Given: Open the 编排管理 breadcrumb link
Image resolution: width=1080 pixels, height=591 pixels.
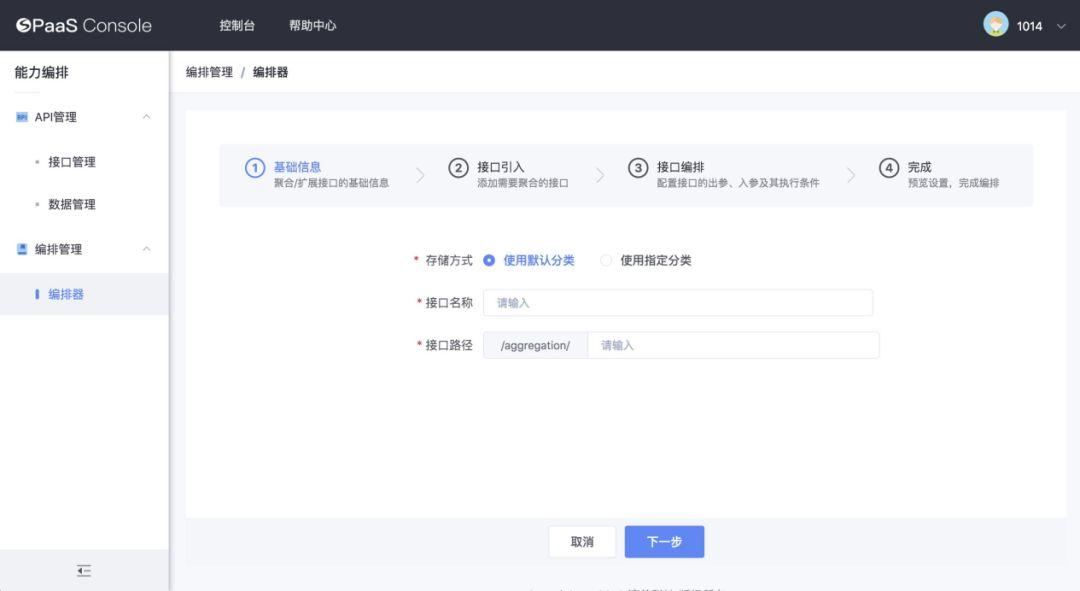Looking at the screenshot, I should [x=207, y=72].
